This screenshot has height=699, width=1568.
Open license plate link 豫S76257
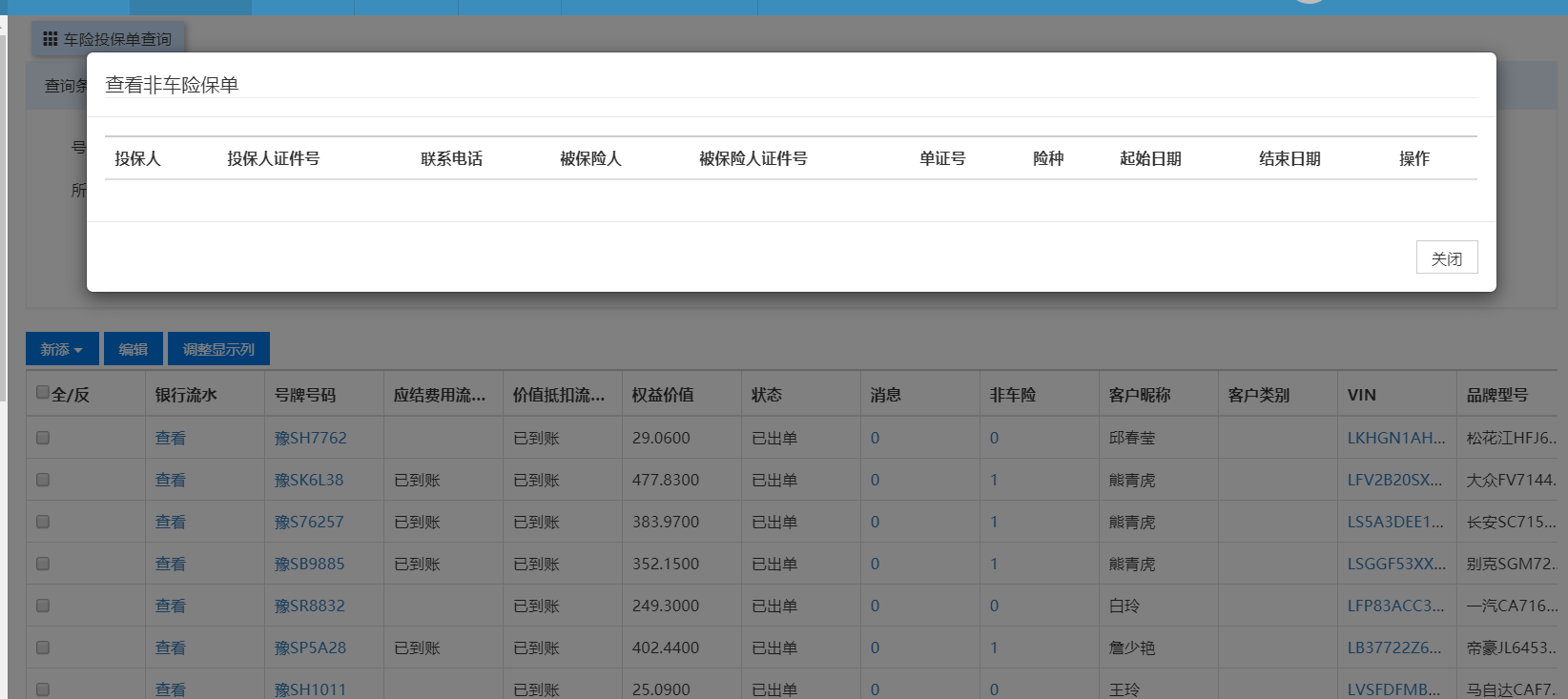click(x=309, y=522)
